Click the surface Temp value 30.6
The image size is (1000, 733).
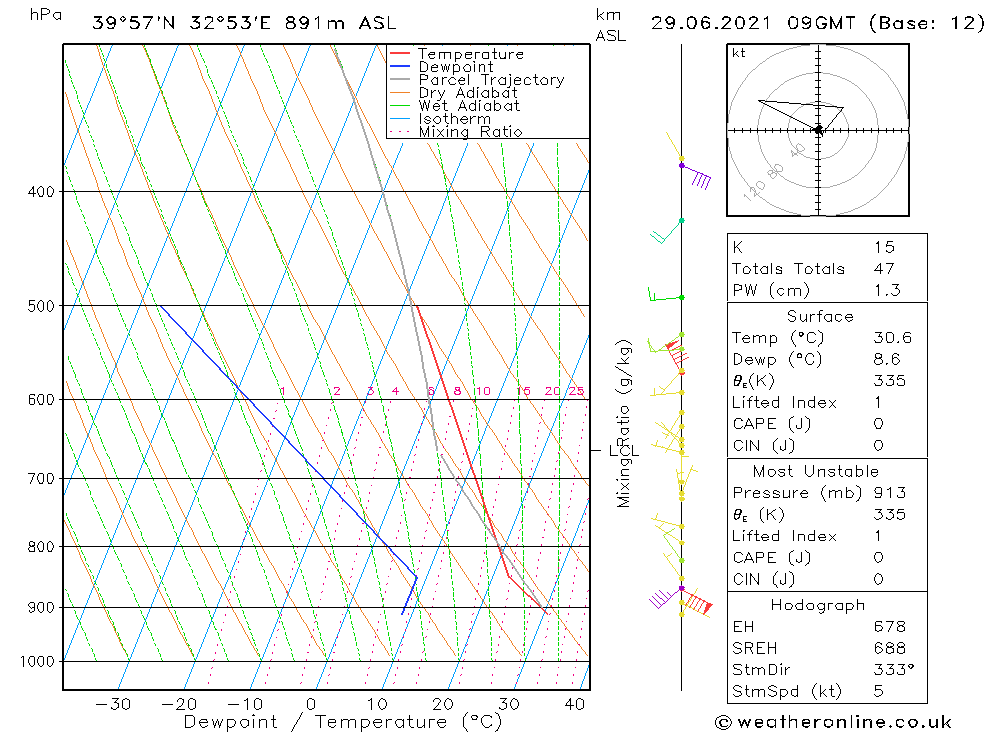893,338
